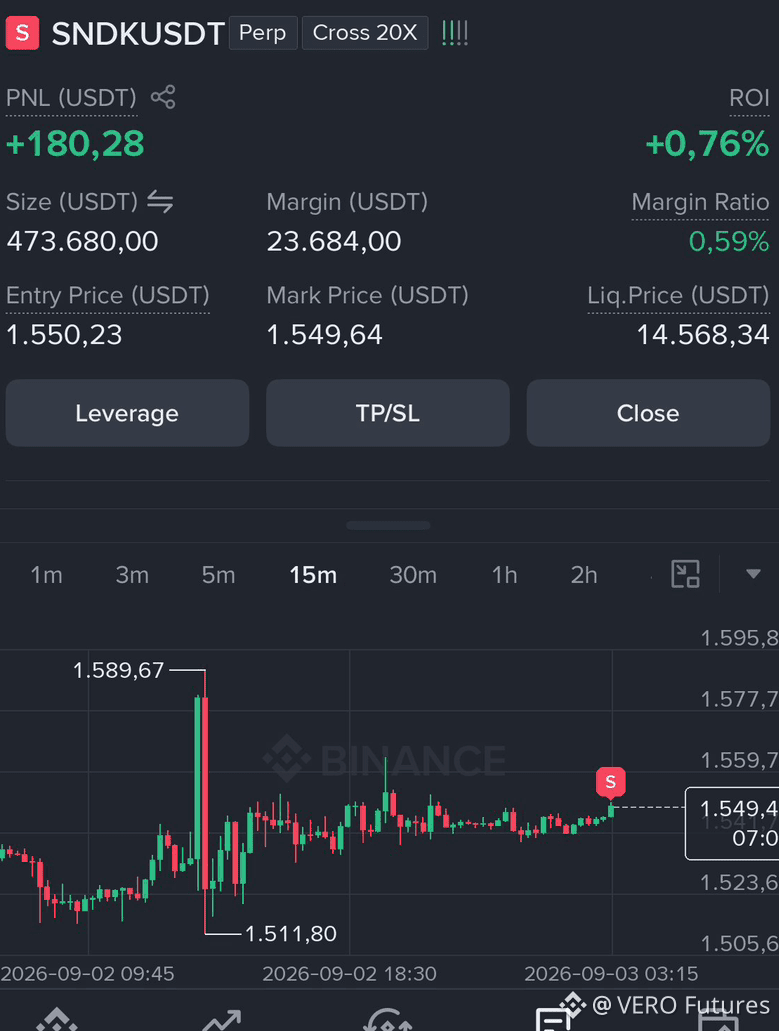
Task: Tap the Cross 20X margin mode tag
Action: coord(365,33)
